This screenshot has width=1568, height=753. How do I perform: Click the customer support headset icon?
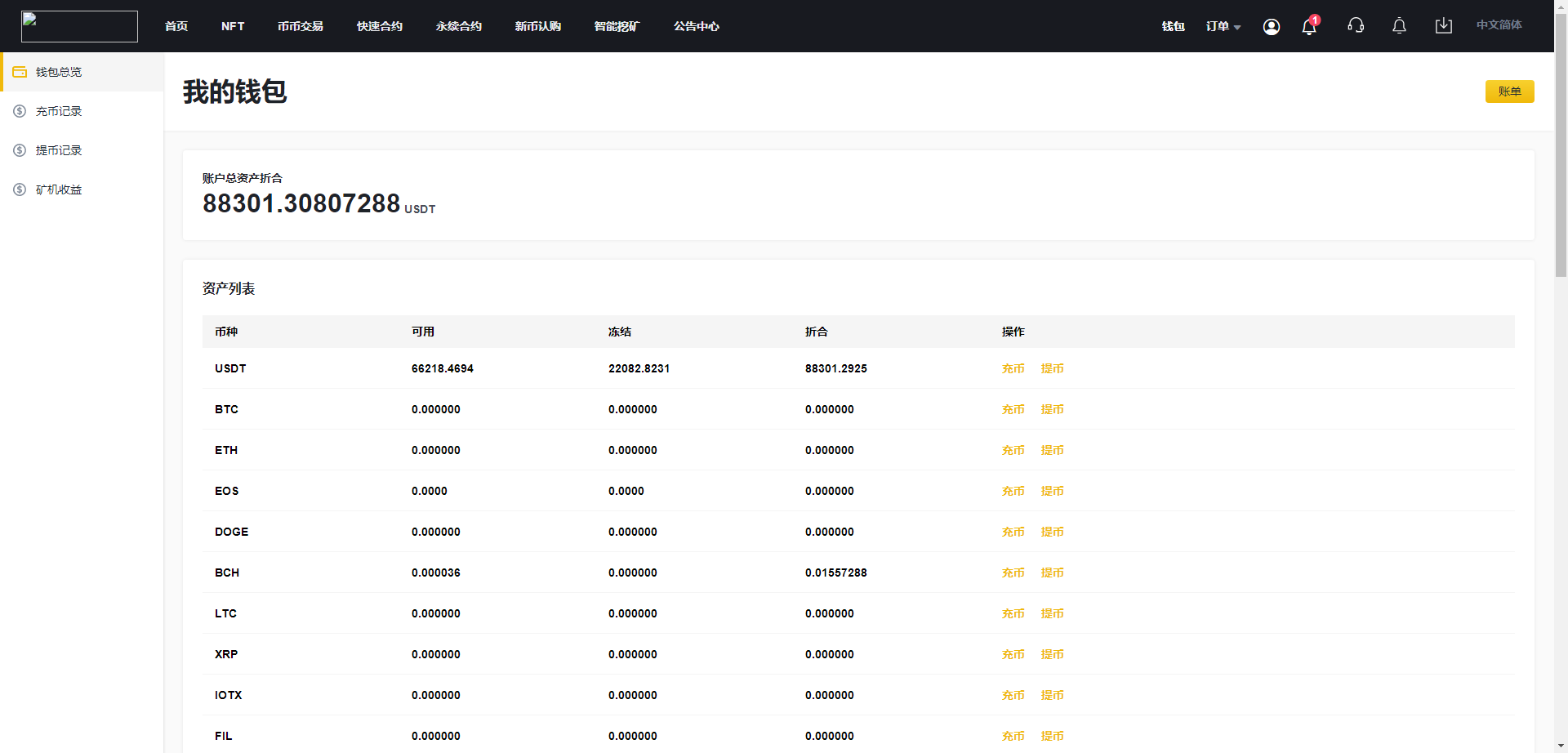coord(1356,26)
